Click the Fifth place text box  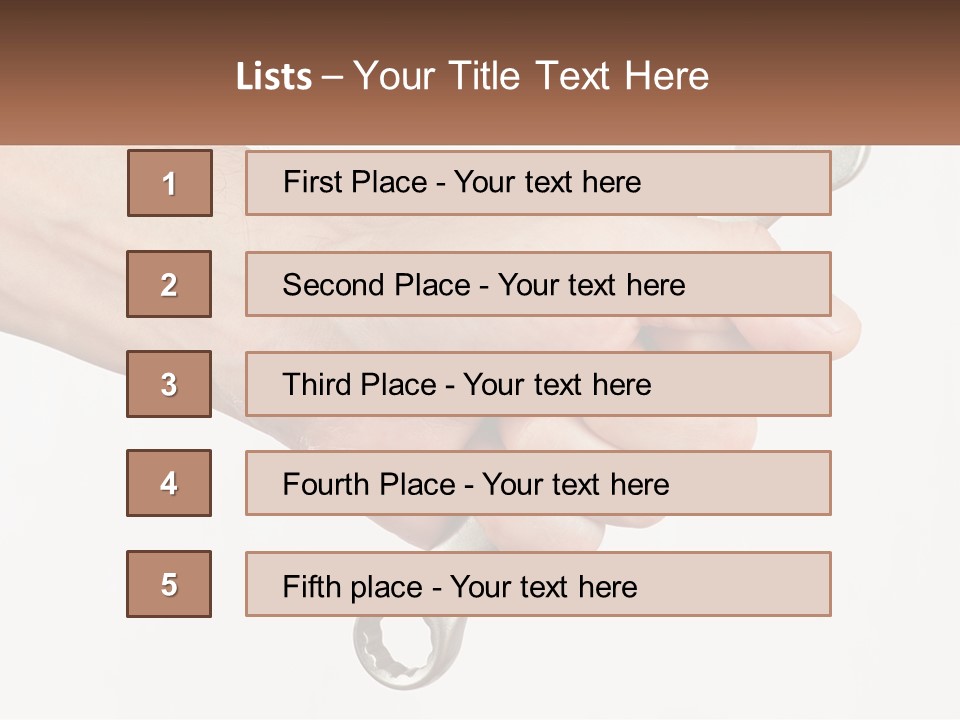pyautogui.click(x=538, y=584)
